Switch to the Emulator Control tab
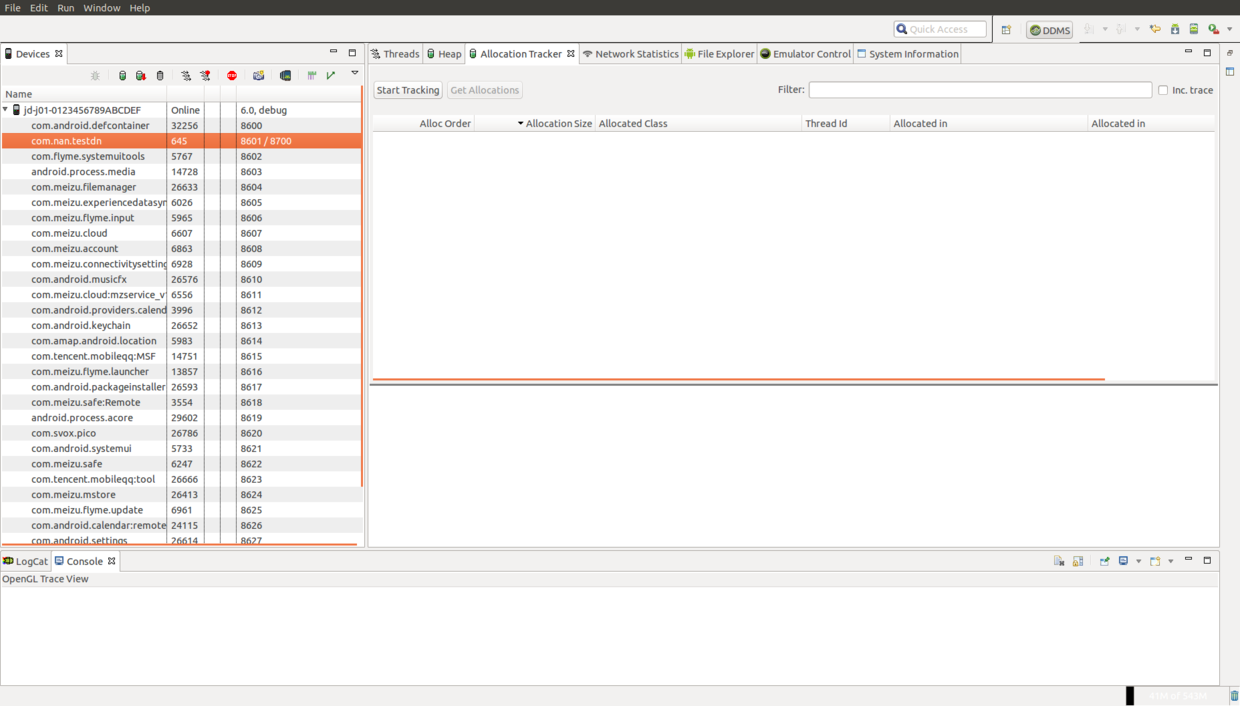 [805, 54]
